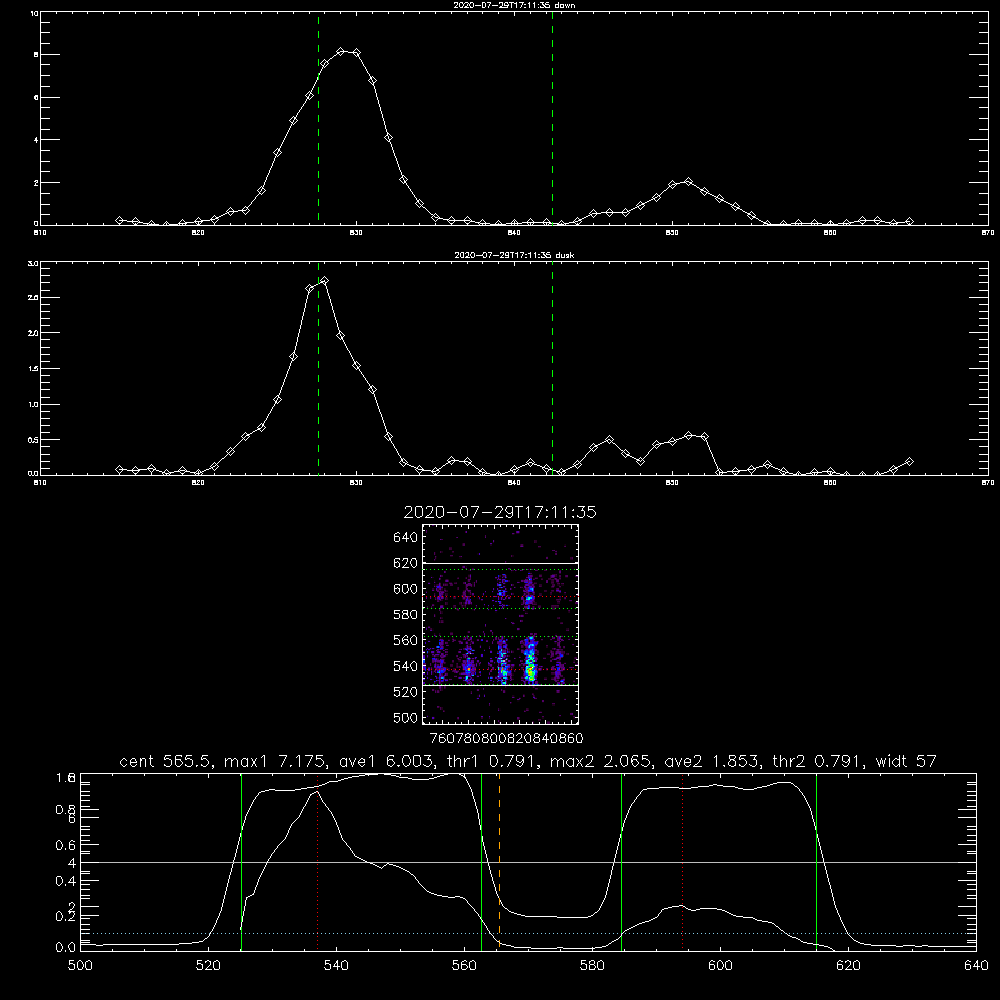
Task: Click the '500' label on bottom plot x-axis
Action: (x=80, y=966)
